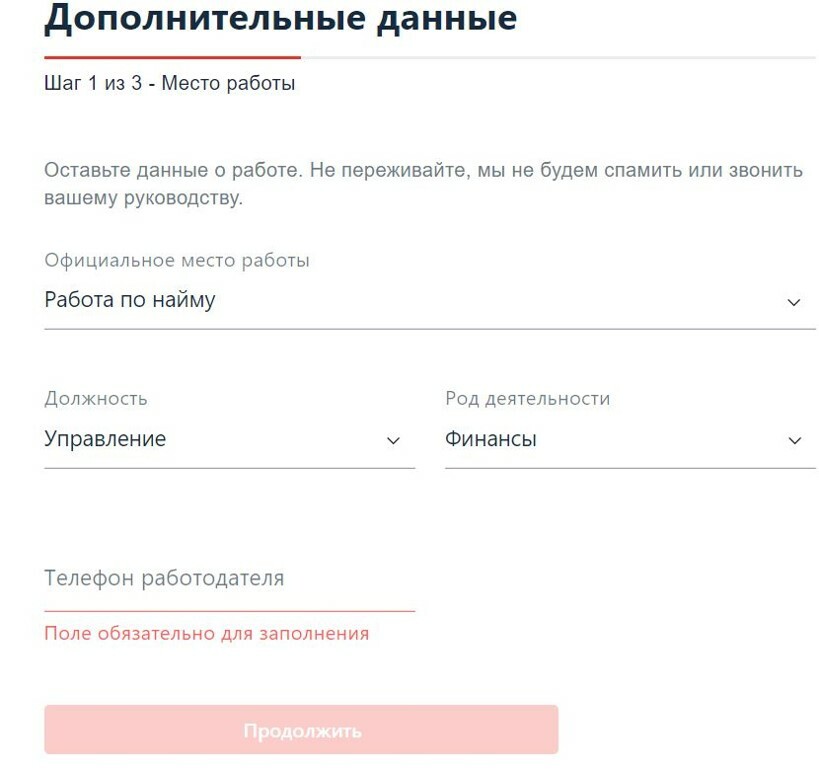This screenshot has height=769, width=819.
Task: Click the 'Финансы' selected activity value
Action: pos(491,439)
